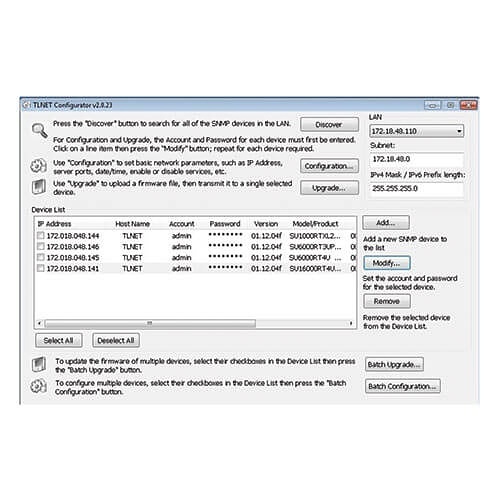Click the magnifying glass Discover icon

pyautogui.click(x=40, y=130)
